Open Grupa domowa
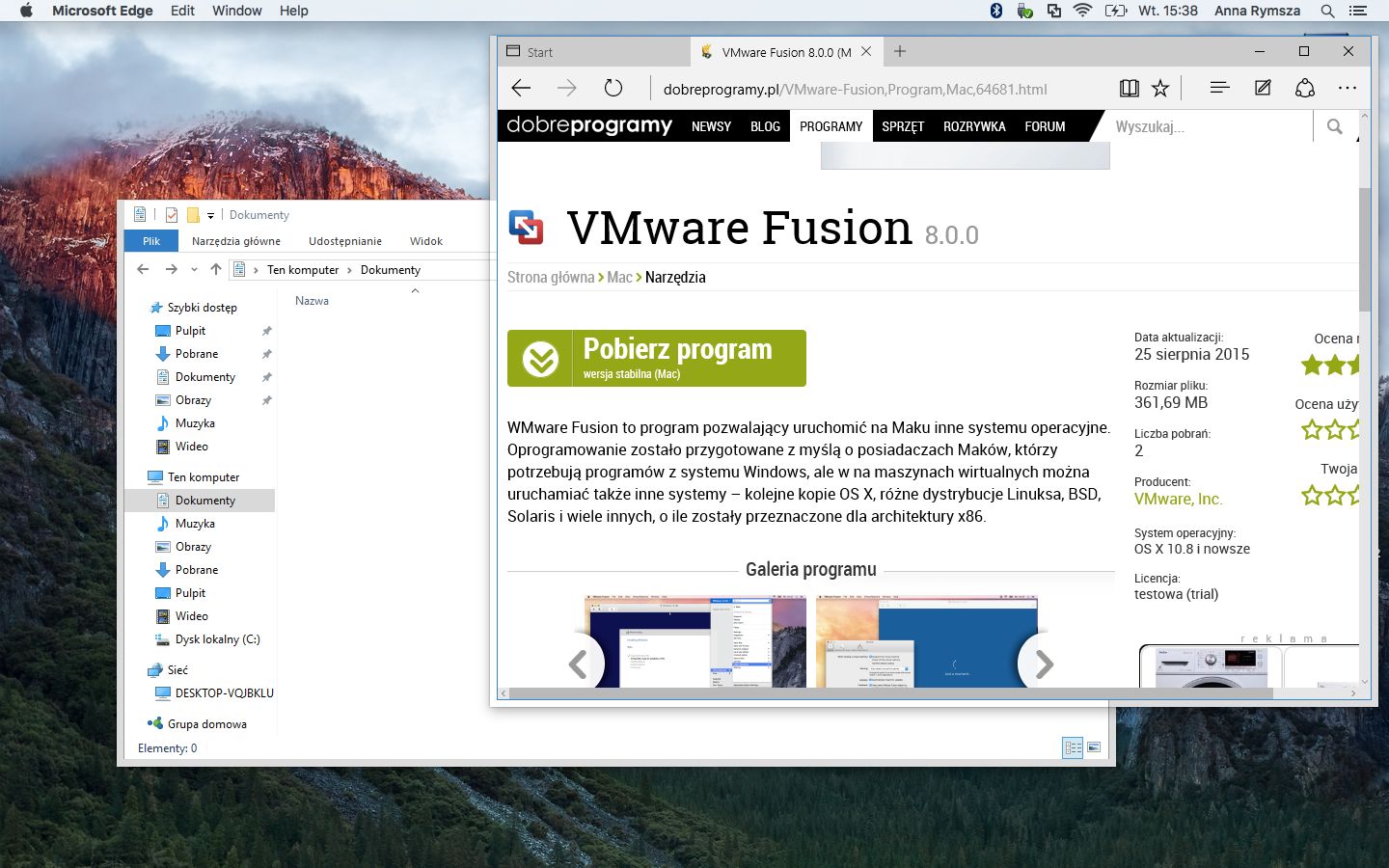The image size is (1389, 868). [x=207, y=724]
